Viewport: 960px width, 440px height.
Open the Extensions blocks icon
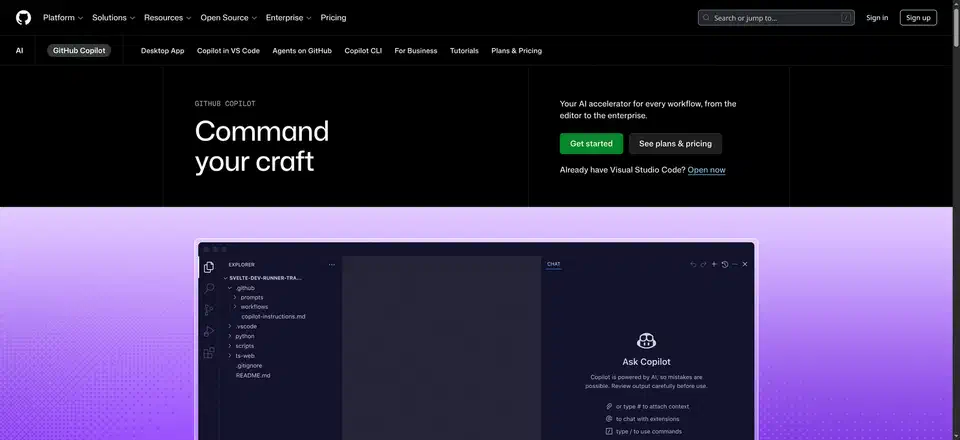[209, 352]
